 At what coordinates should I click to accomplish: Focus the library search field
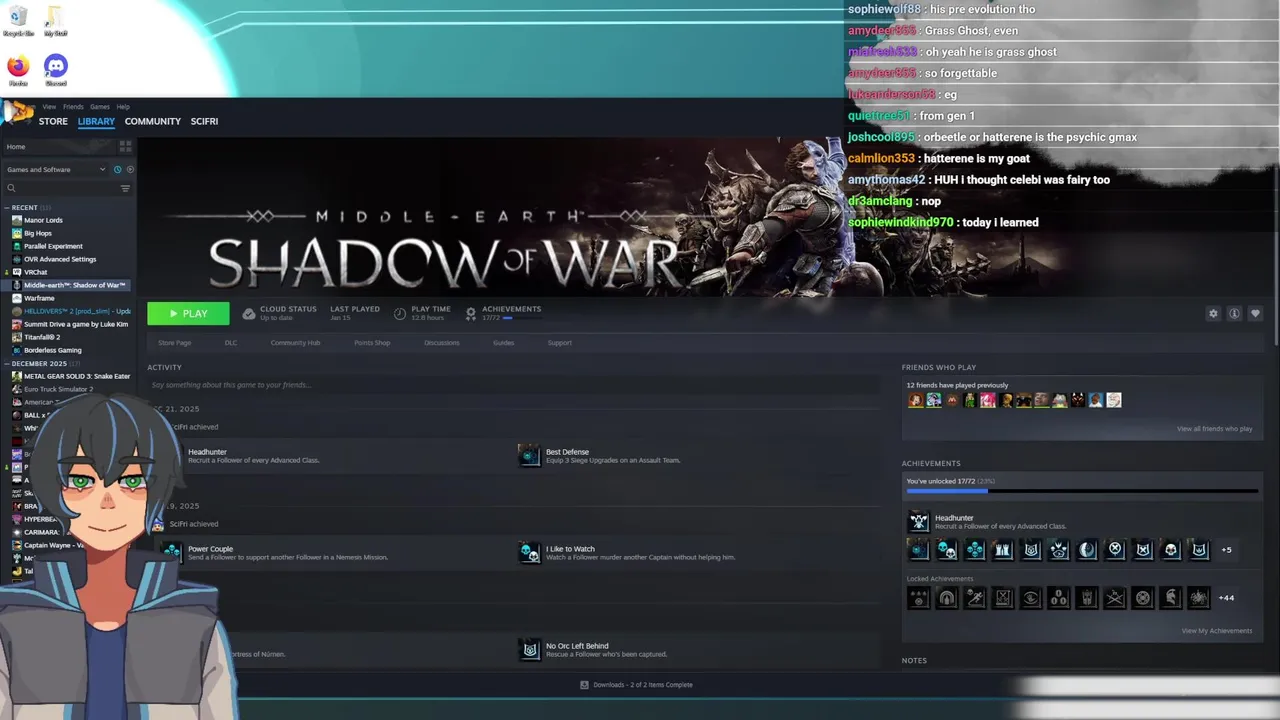(60, 188)
